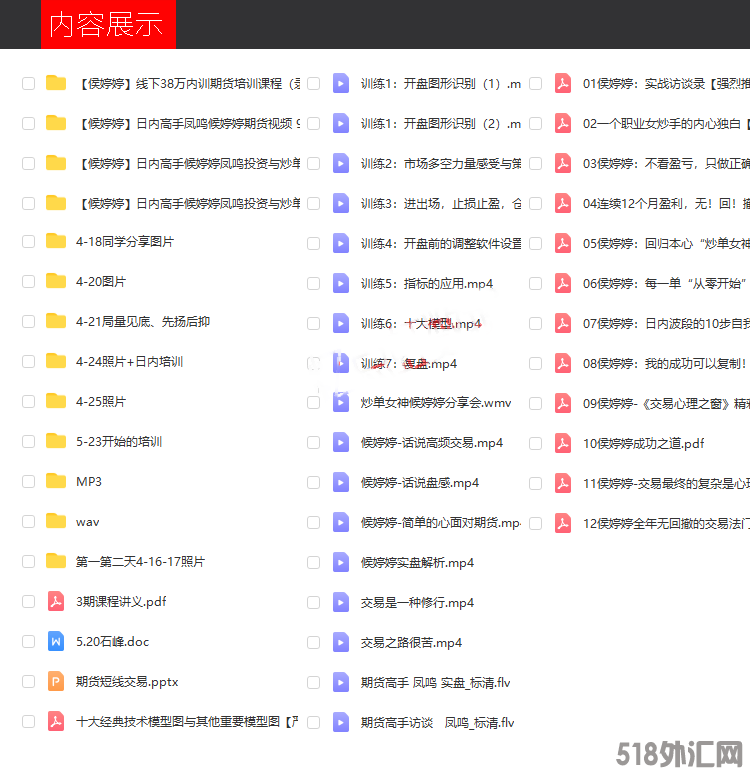Open file 训练1:开盘图形识别(1)

tap(440, 83)
